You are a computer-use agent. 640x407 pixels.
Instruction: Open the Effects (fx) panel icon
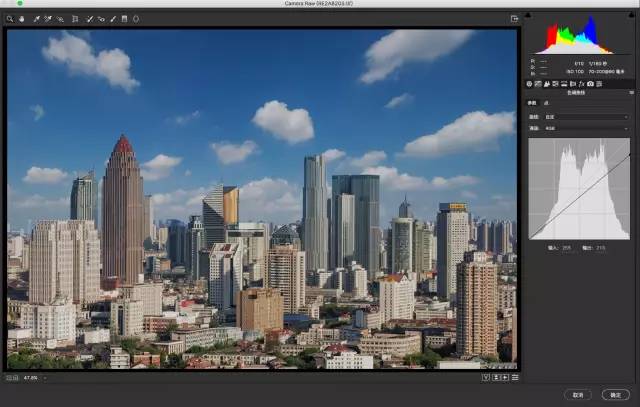coord(581,84)
